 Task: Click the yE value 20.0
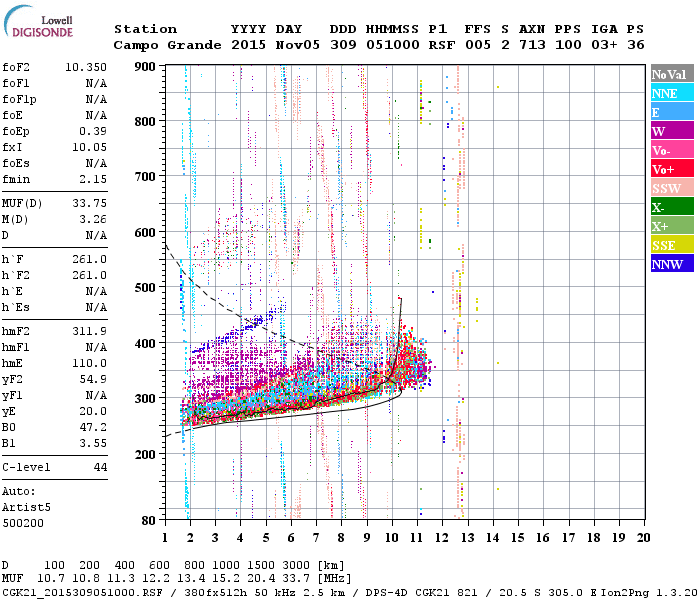coord(93,412)
